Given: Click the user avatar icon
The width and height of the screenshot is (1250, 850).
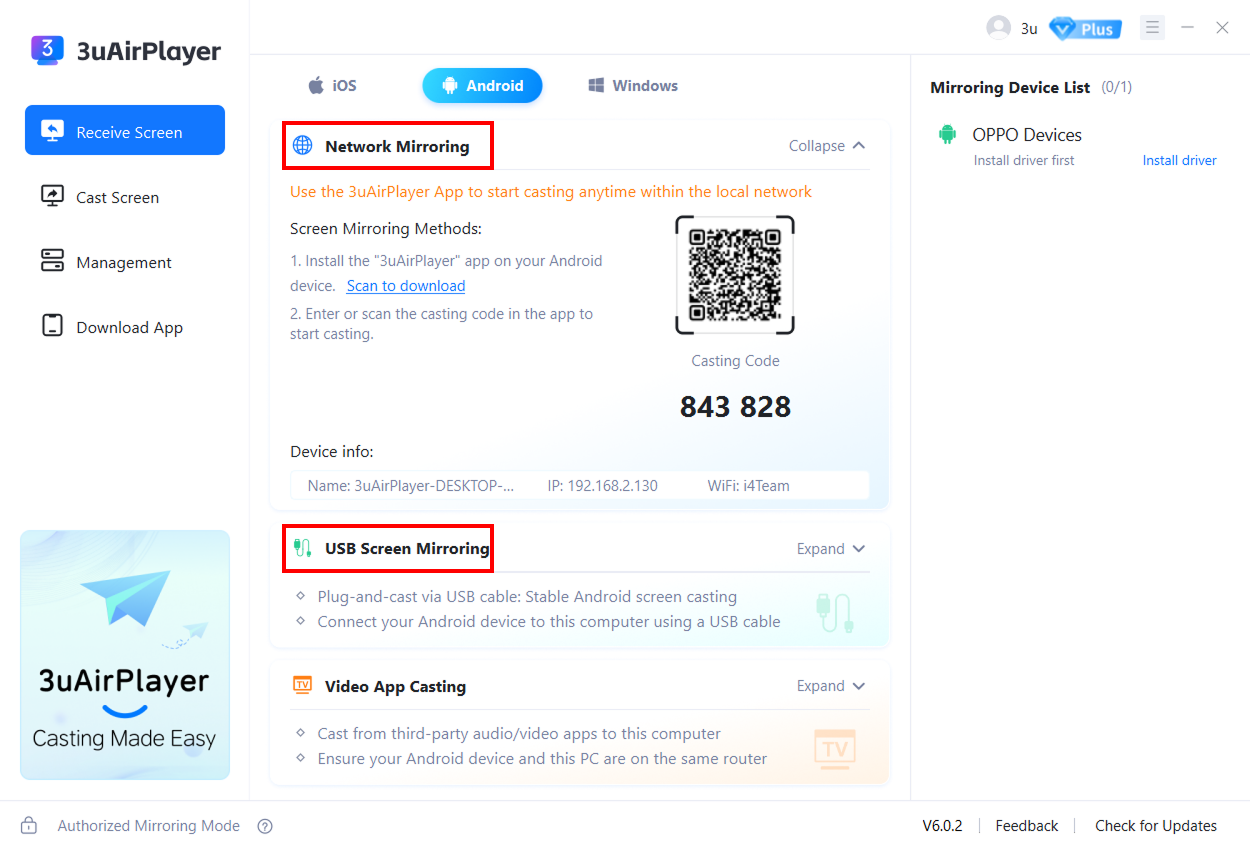Looking at the screenshot, I should [998, 28].
